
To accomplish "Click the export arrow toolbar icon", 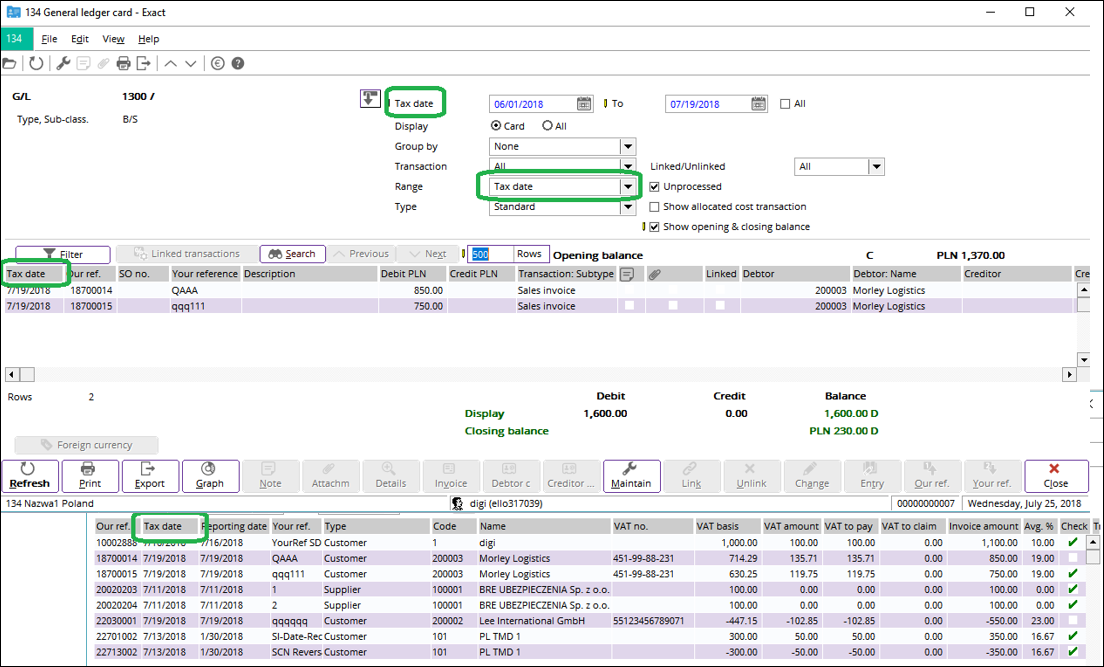I will 144,63.
